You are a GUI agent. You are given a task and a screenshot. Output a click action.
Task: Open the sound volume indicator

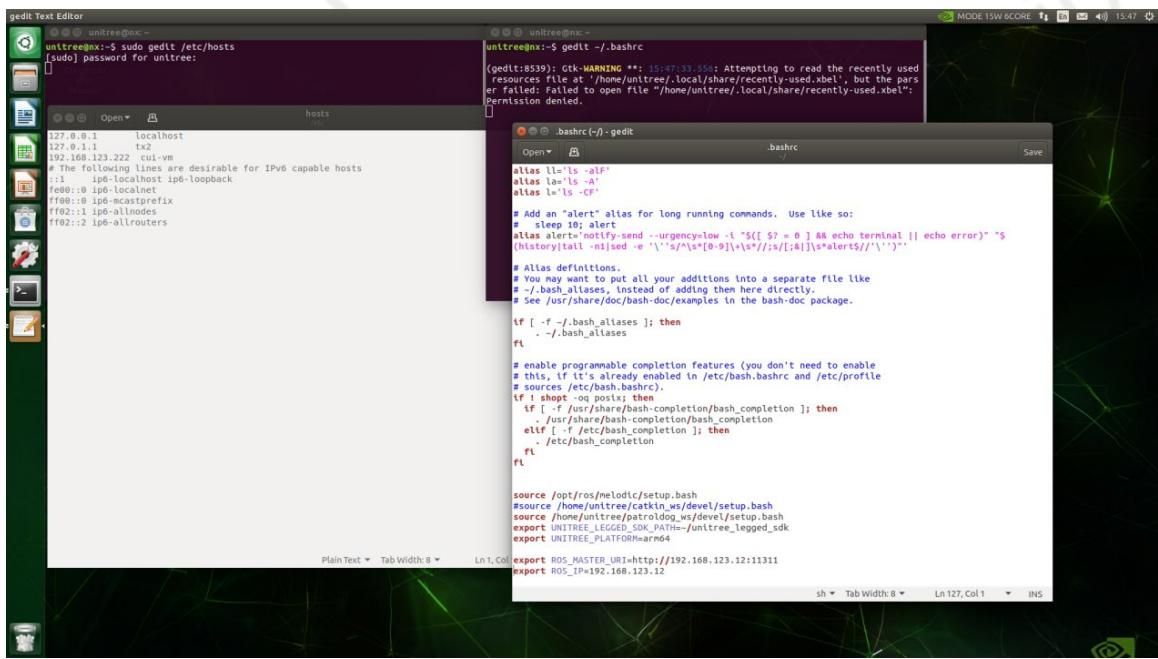pos(1101,16)
